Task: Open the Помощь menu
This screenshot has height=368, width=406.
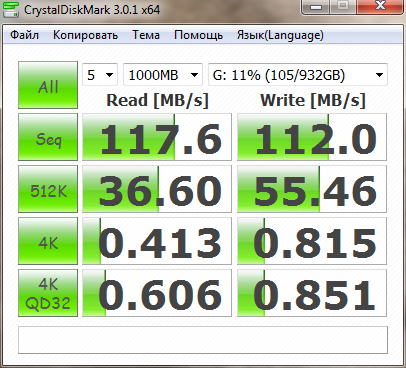Action: tap(198, 35)
